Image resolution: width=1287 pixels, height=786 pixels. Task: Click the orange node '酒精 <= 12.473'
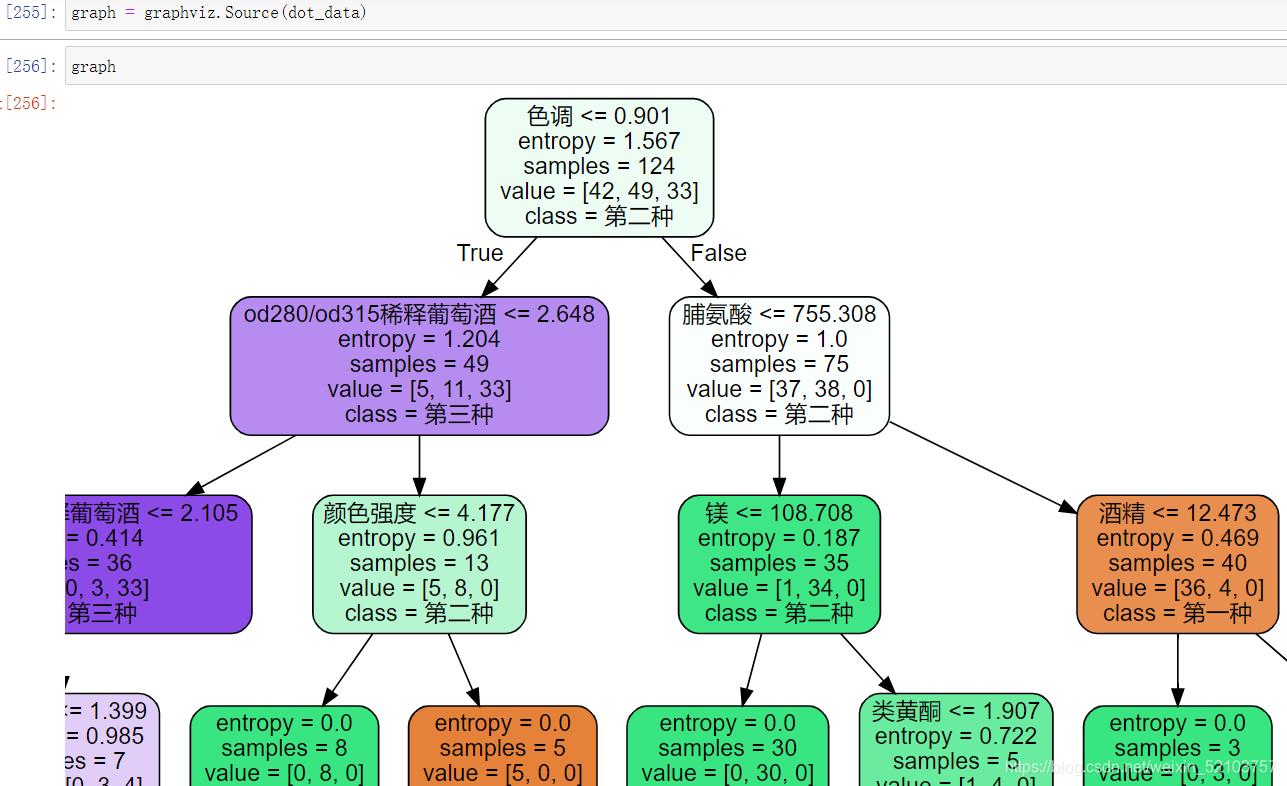coord(1177,564)
